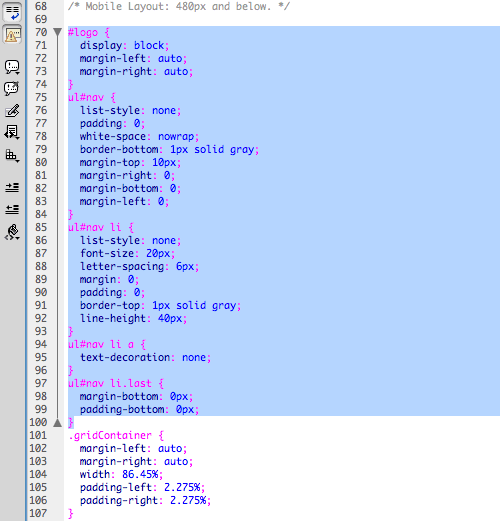500x521 pixels.
Task: Collapse selection using the top triangle at line 70
Action: click(x=58, y=32)
